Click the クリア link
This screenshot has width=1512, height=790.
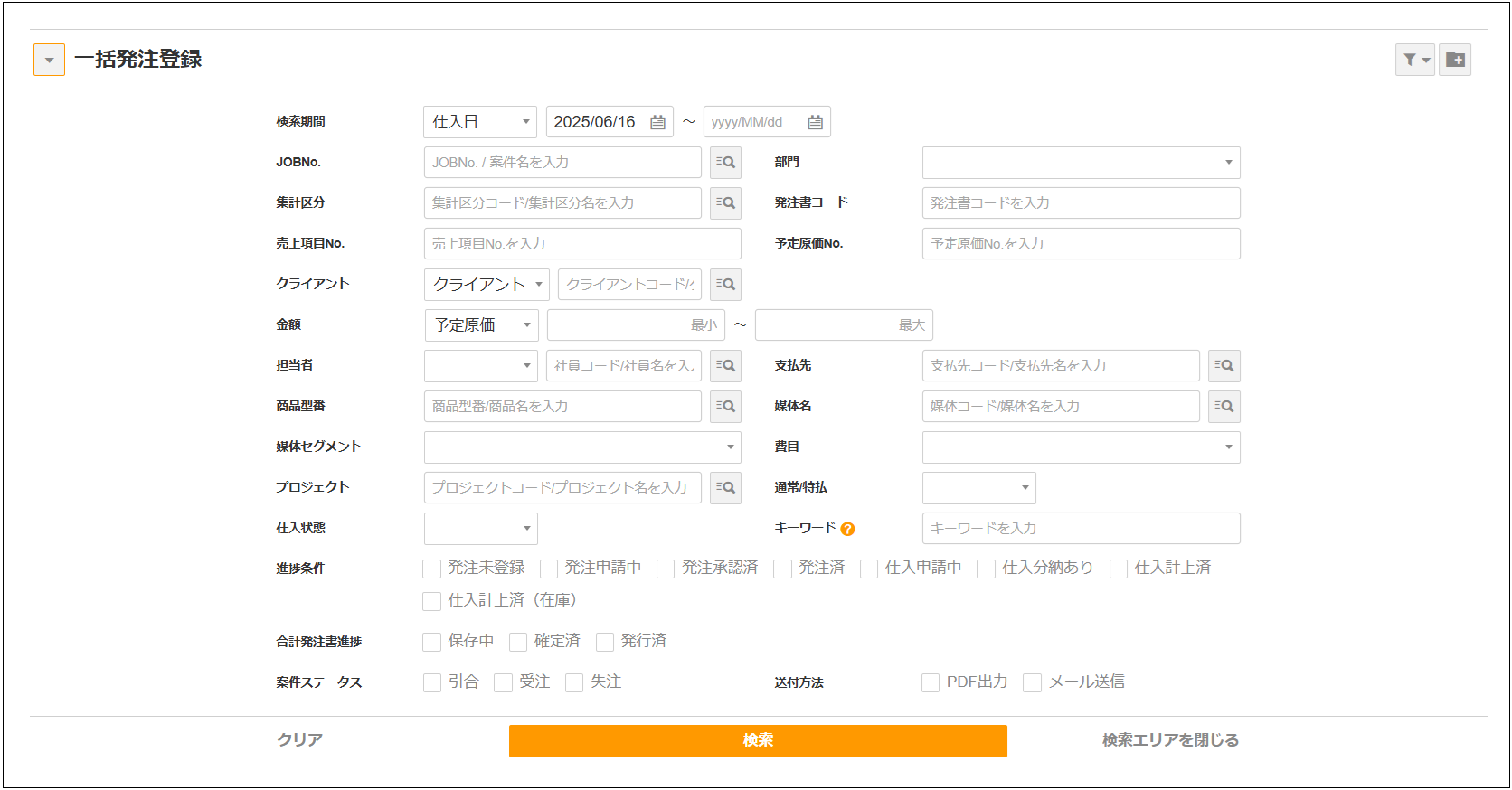tap(299, 740)
